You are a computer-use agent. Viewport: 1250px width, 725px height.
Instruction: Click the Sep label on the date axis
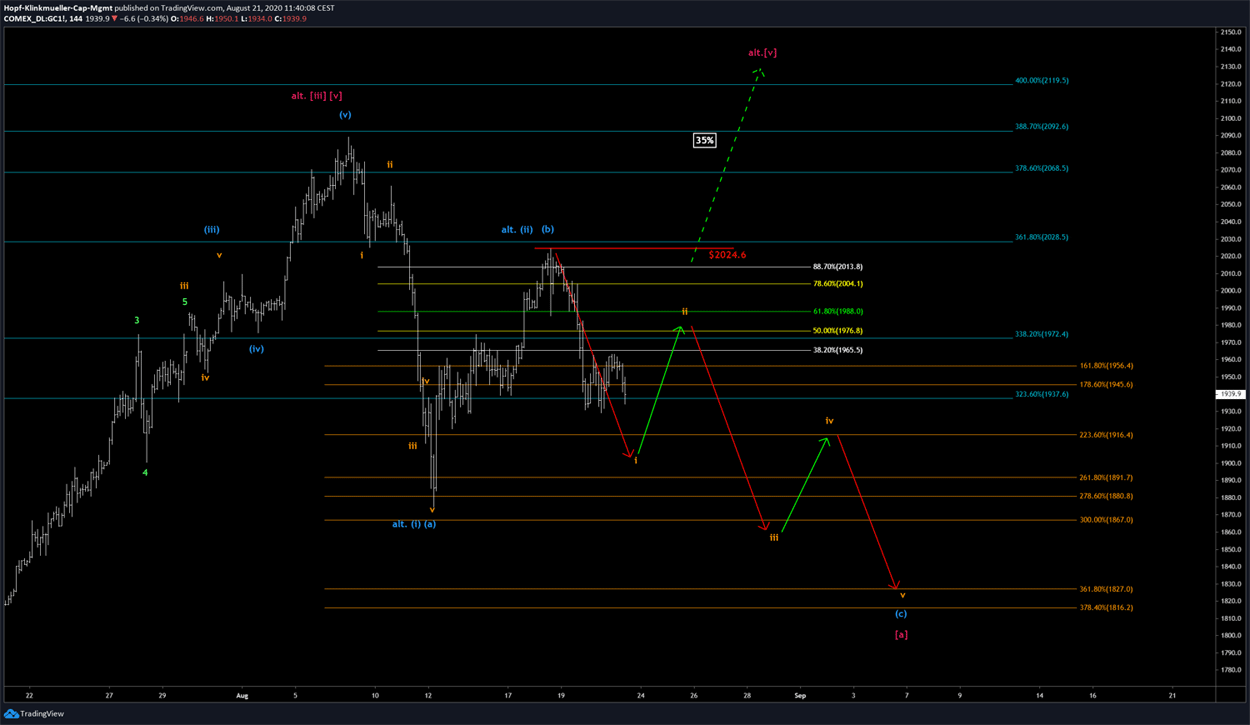click(x=798, y=694)
